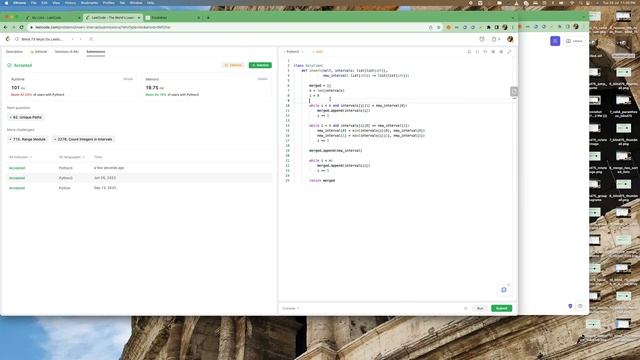Viewport: 640px width, 360px height.
Task: Open memory Details link
Action: [262, 79]
